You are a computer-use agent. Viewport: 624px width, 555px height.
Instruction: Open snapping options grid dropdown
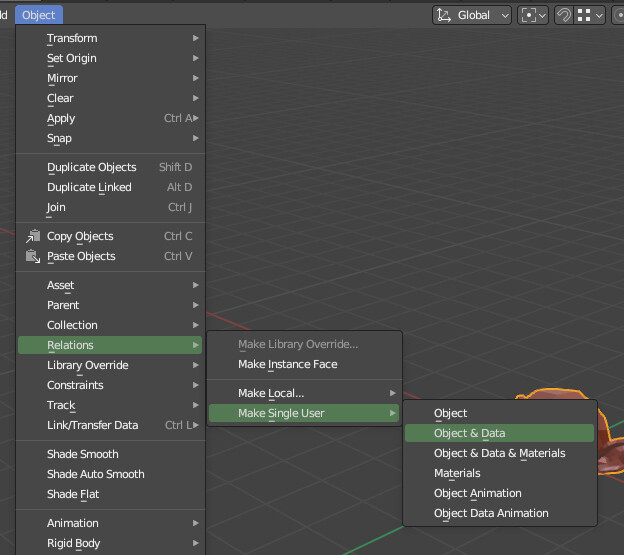[x=590, y=16]
